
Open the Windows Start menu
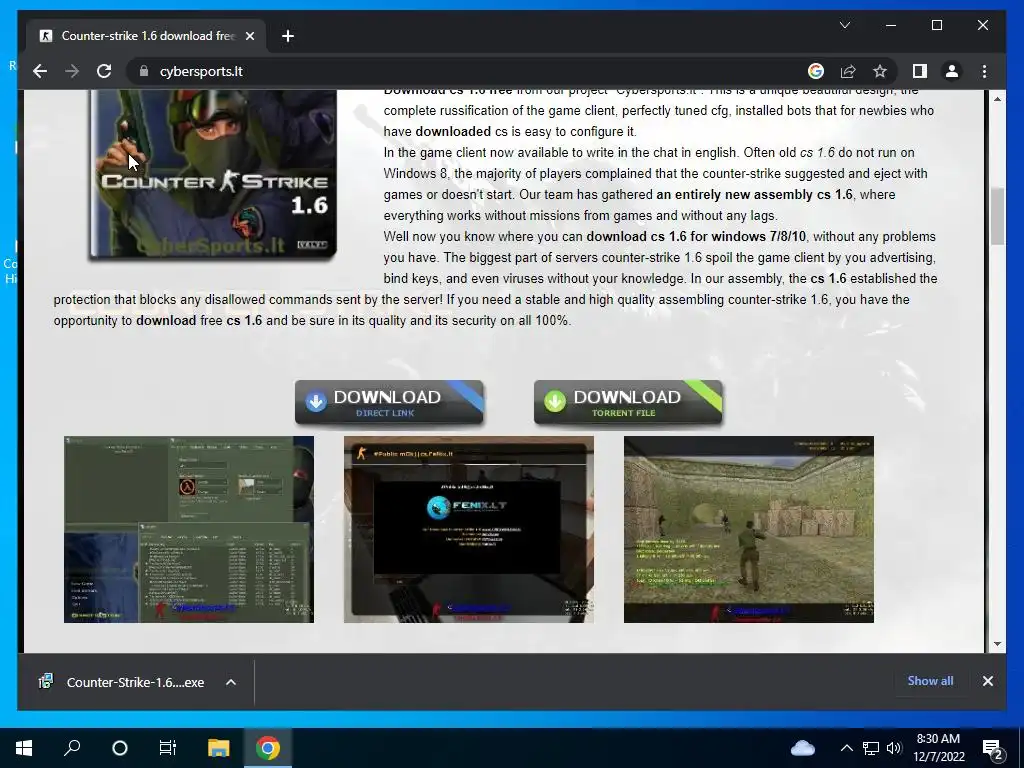coord(24,748)
